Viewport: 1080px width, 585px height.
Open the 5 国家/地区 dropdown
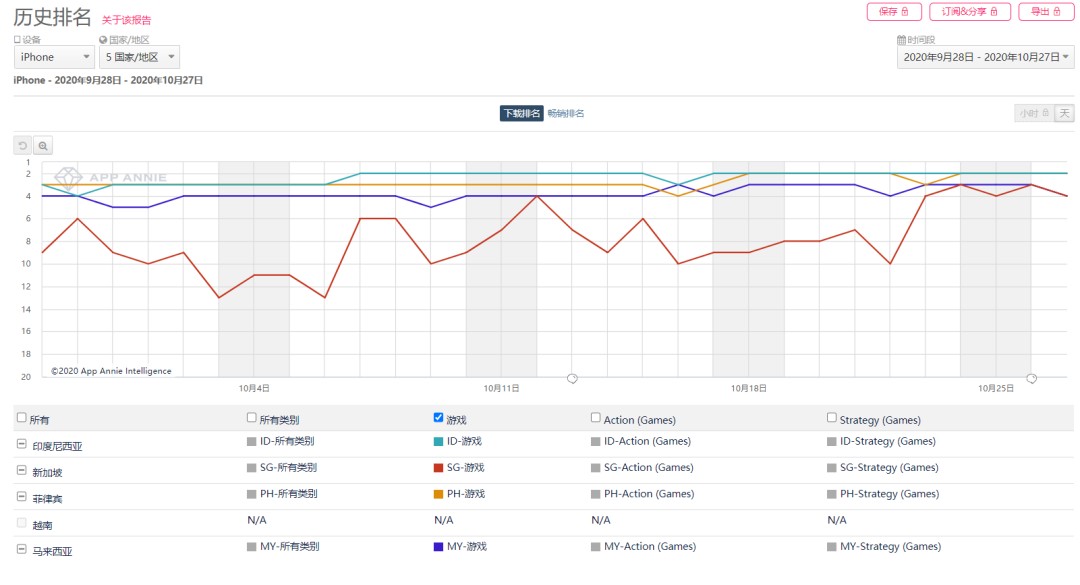140,57
